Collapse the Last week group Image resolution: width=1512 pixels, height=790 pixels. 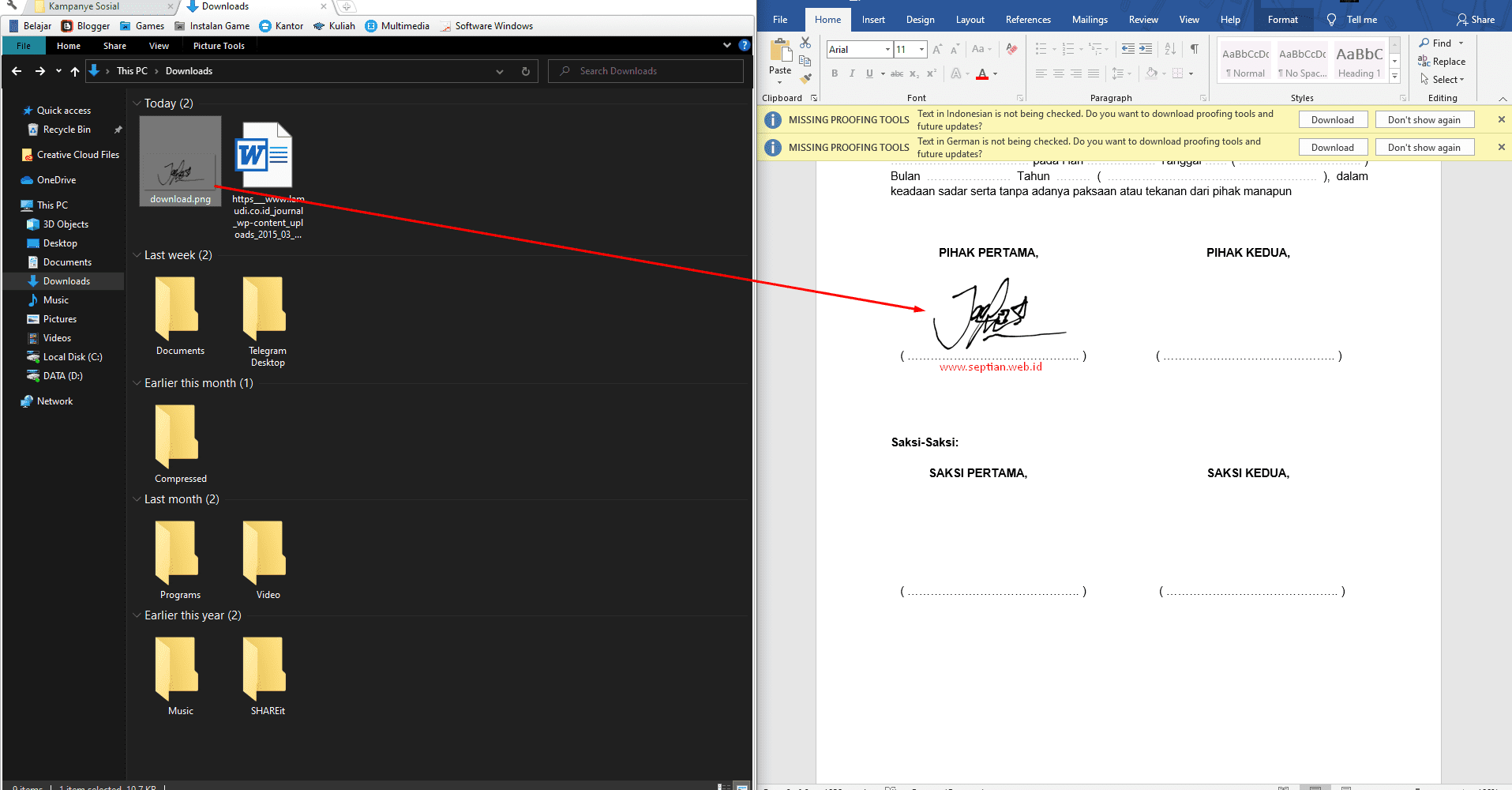point(137,255)
